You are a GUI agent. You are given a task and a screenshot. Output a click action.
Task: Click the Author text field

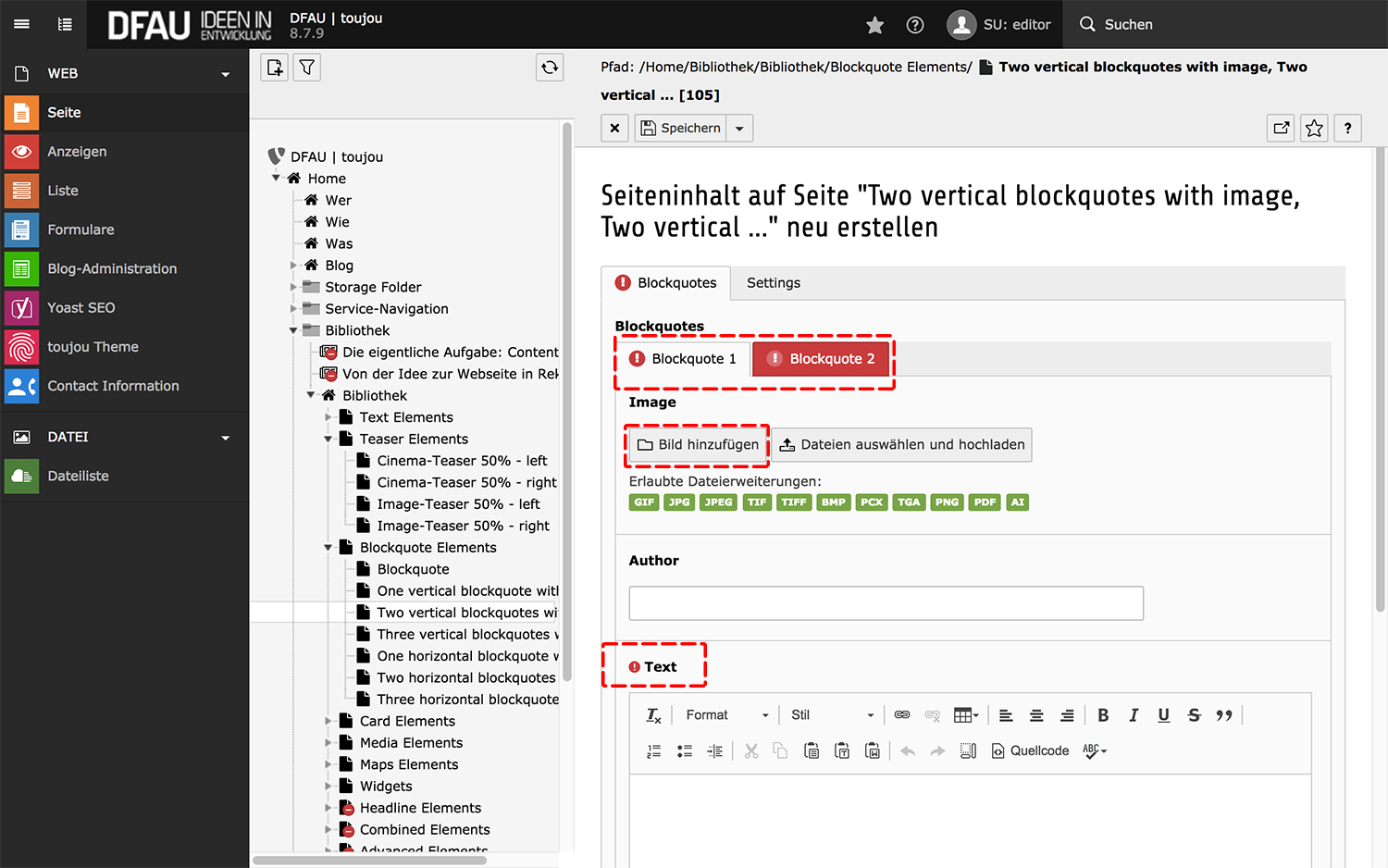coord(886,603)
